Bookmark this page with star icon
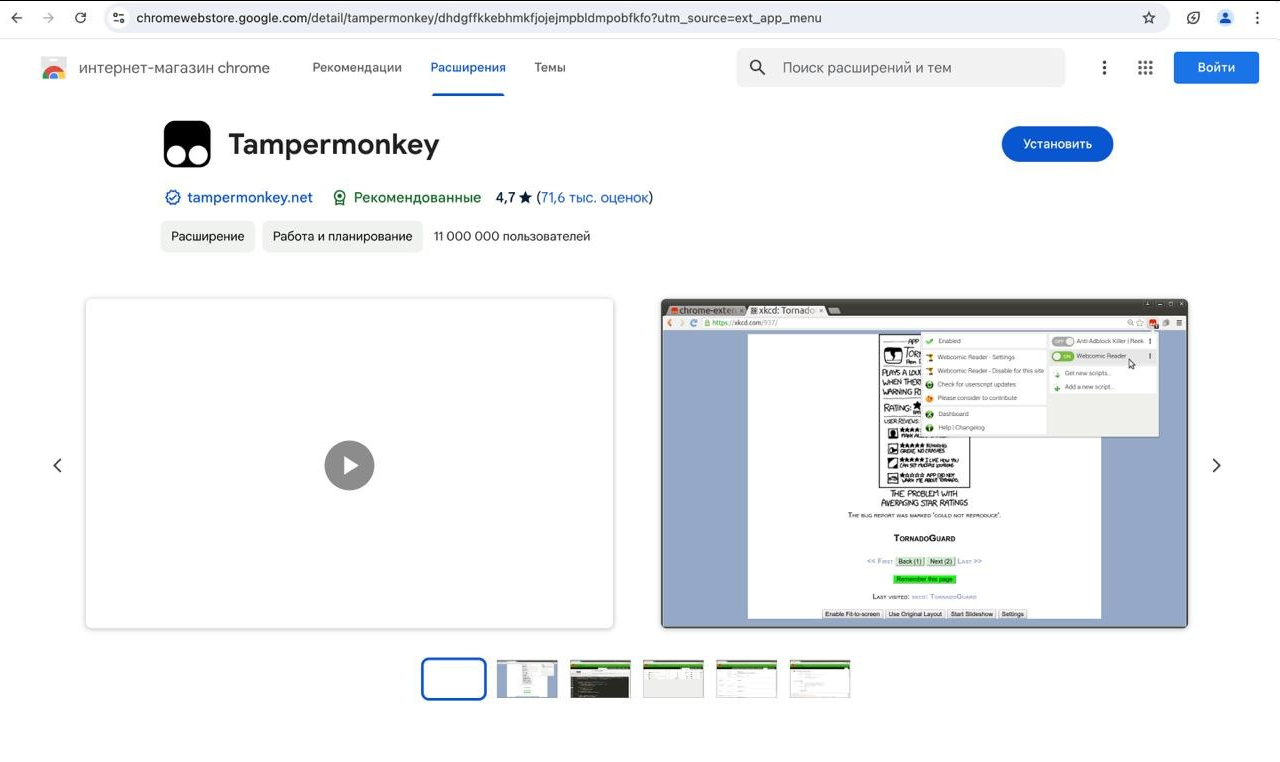 1149,18
